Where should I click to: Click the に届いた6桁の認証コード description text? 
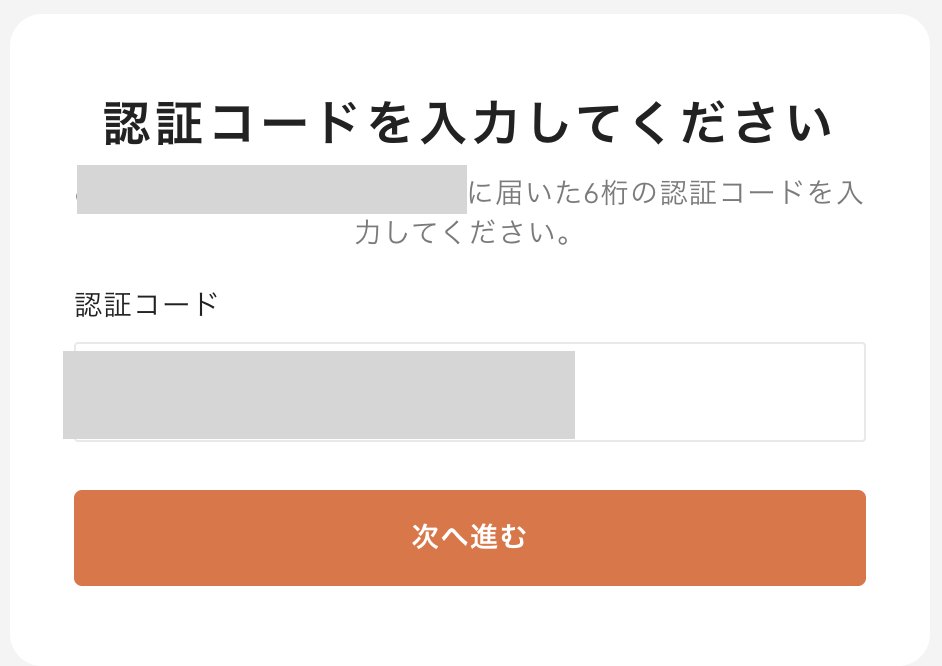coord(664,192)
